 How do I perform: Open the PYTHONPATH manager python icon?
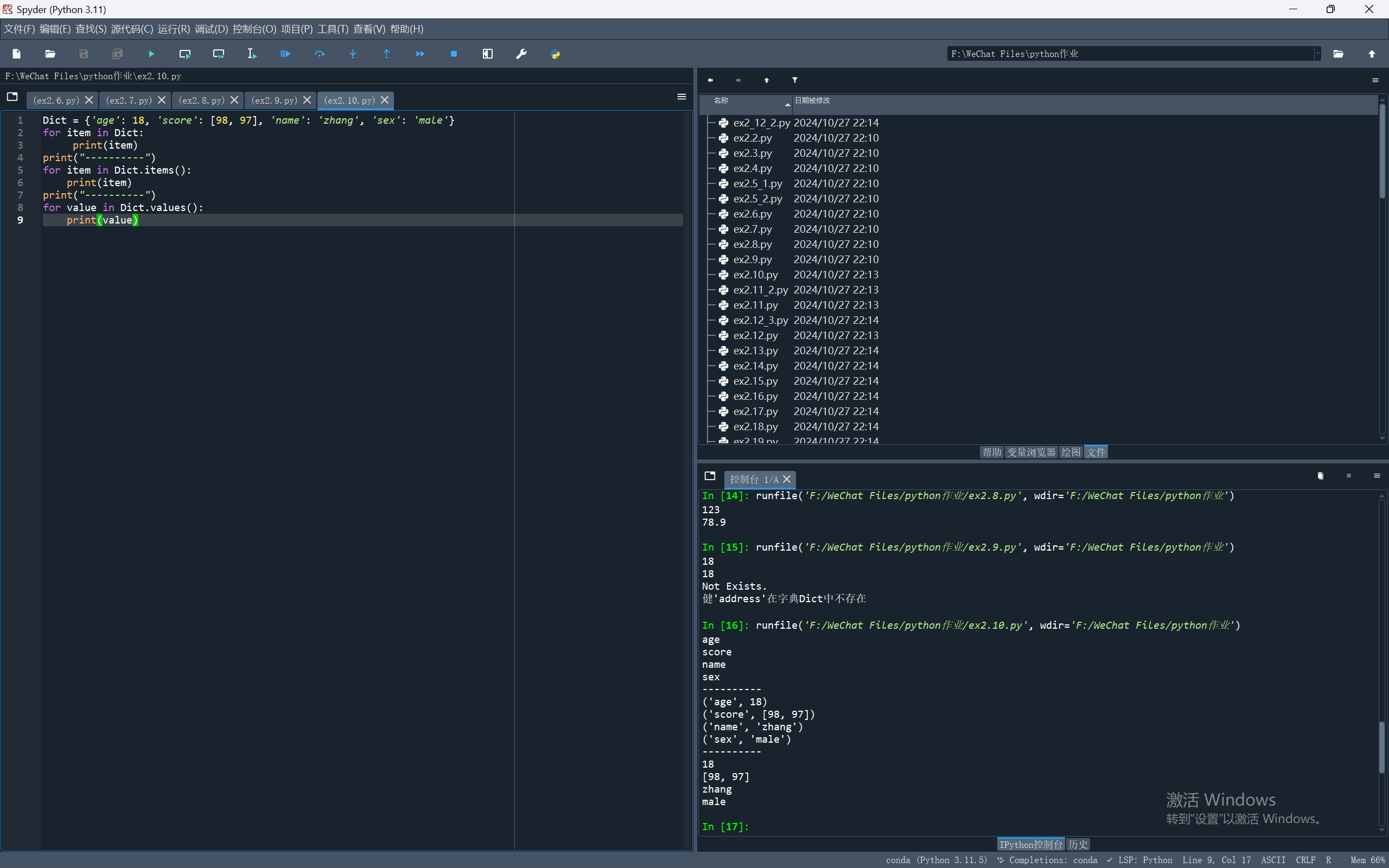tap(555, 54)
